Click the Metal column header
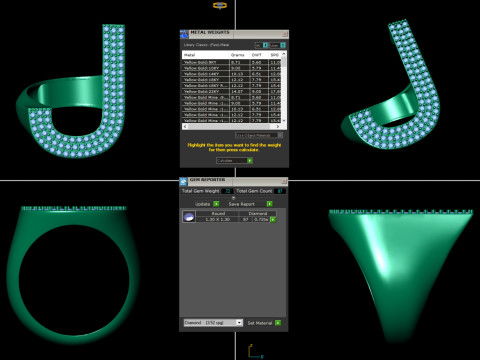The image size is (480, 360). pos(206,55)
